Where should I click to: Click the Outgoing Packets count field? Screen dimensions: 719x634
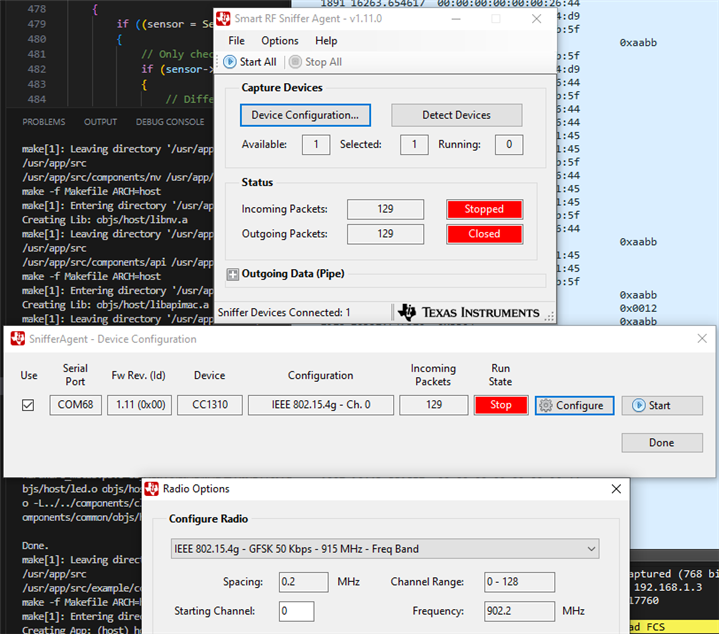(385, 234)
